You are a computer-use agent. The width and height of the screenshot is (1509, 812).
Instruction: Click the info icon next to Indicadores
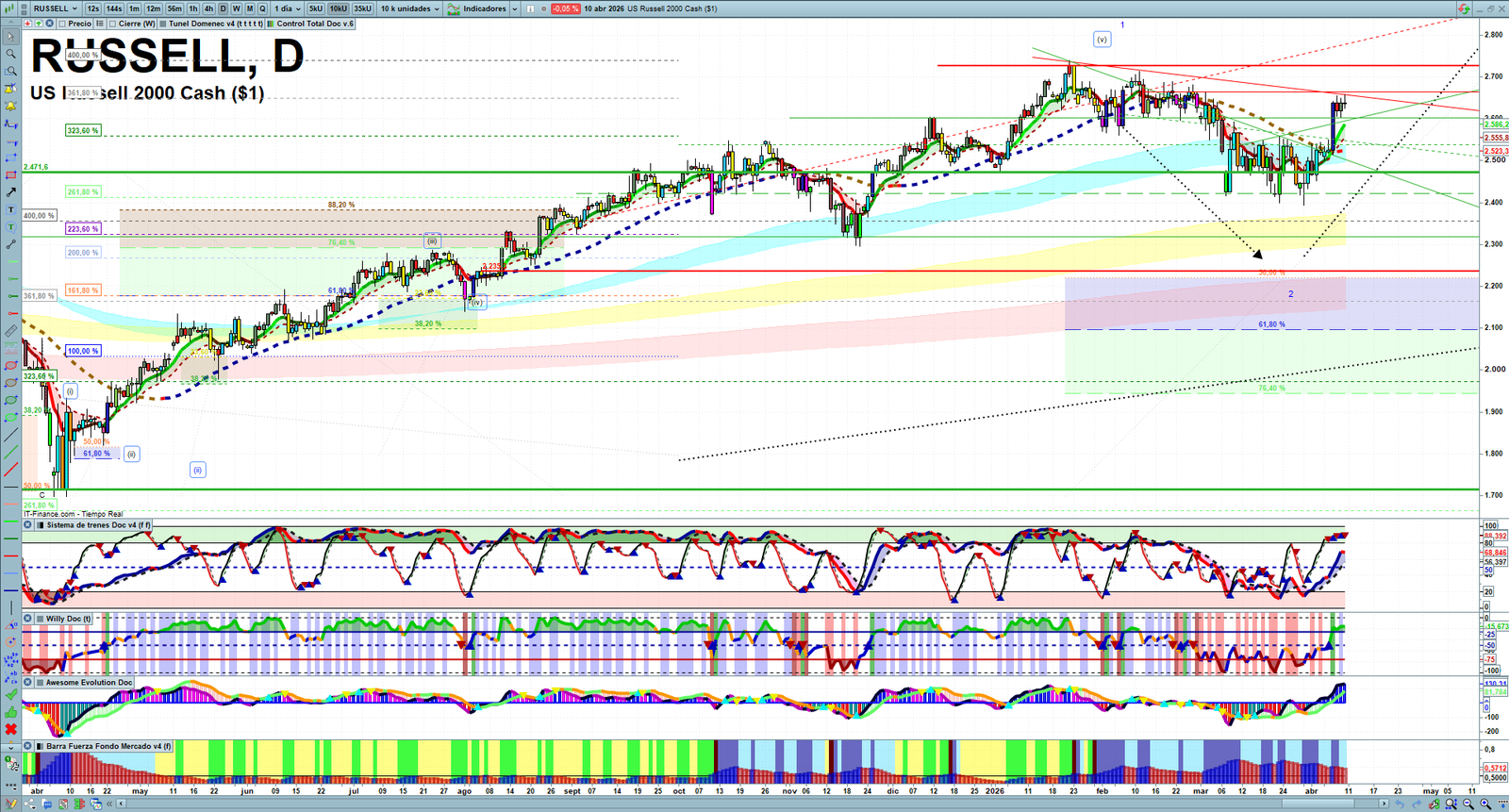pyautogui.click(x=531, y=8)
